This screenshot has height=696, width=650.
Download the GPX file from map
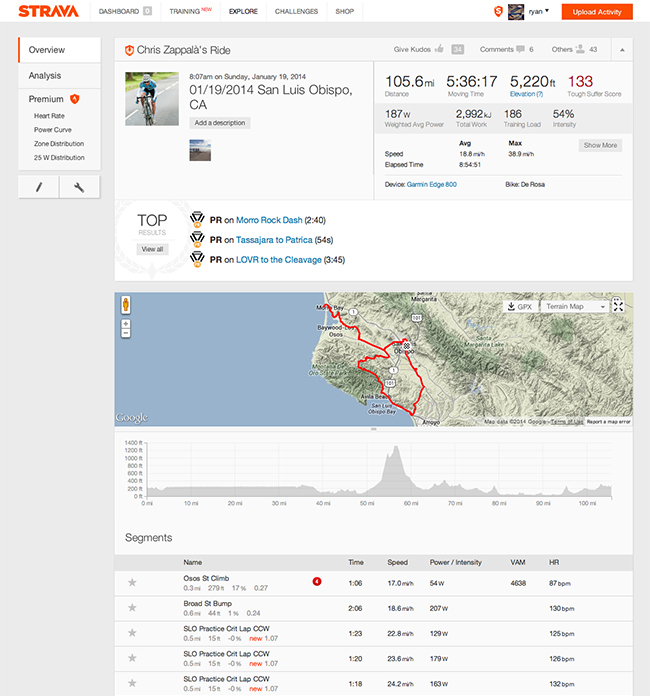(520, 306)
